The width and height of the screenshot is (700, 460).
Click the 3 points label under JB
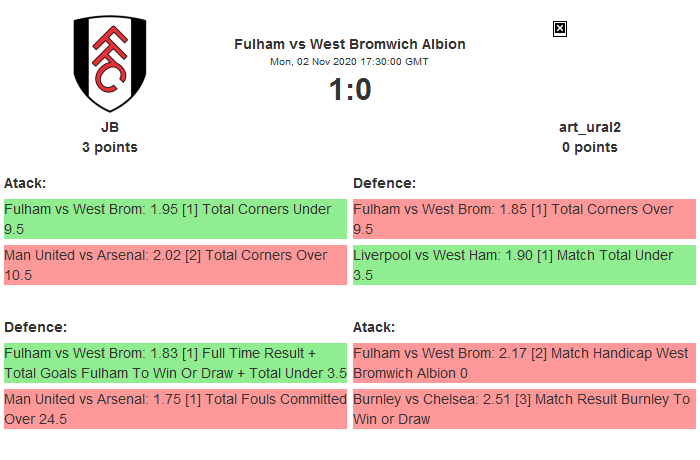pos(110,147)
